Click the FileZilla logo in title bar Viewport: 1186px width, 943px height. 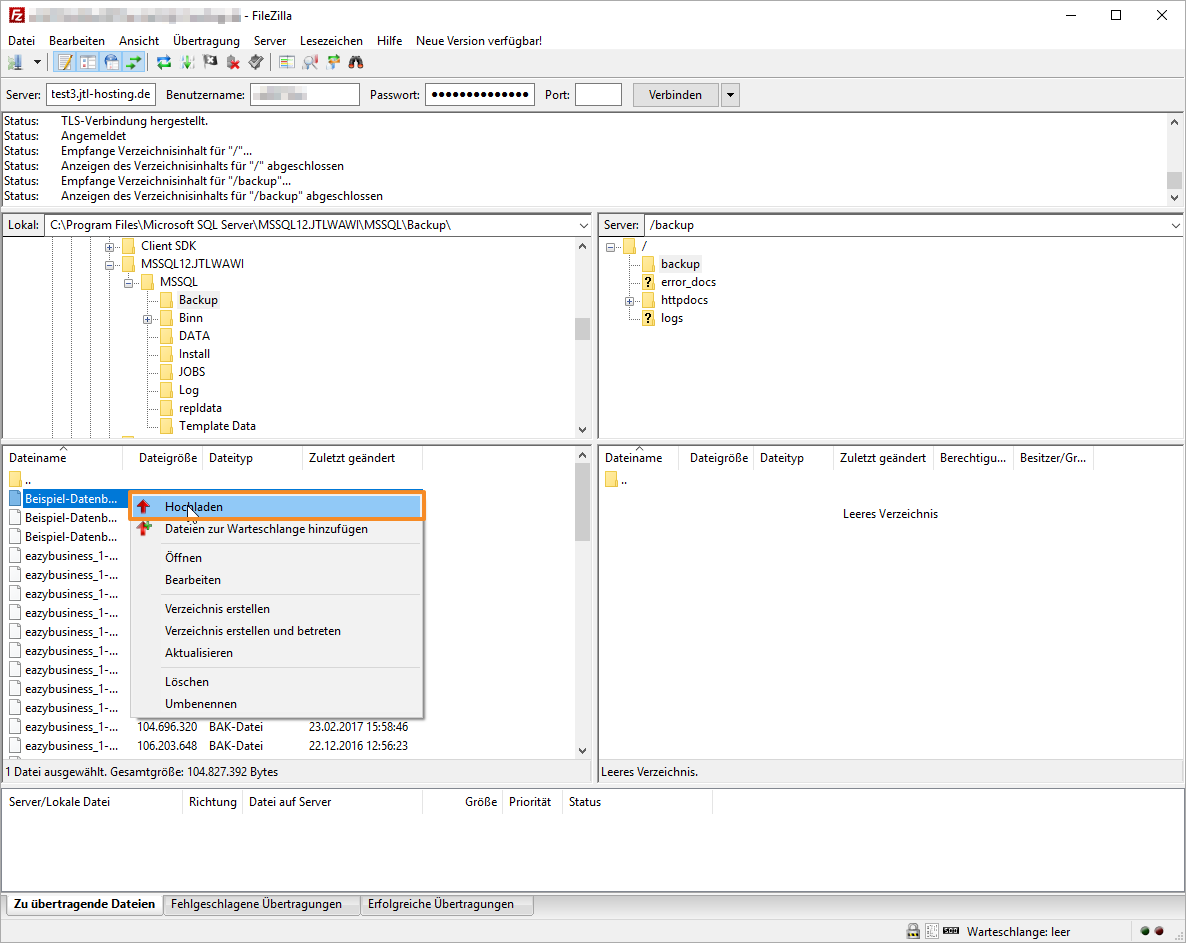tap(17, 15)
